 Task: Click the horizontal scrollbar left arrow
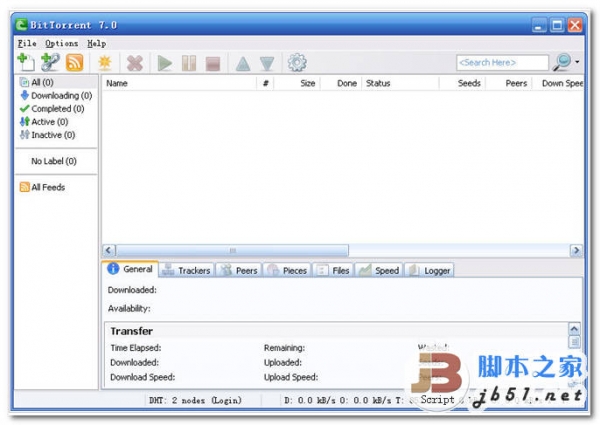tap(109, 250)
